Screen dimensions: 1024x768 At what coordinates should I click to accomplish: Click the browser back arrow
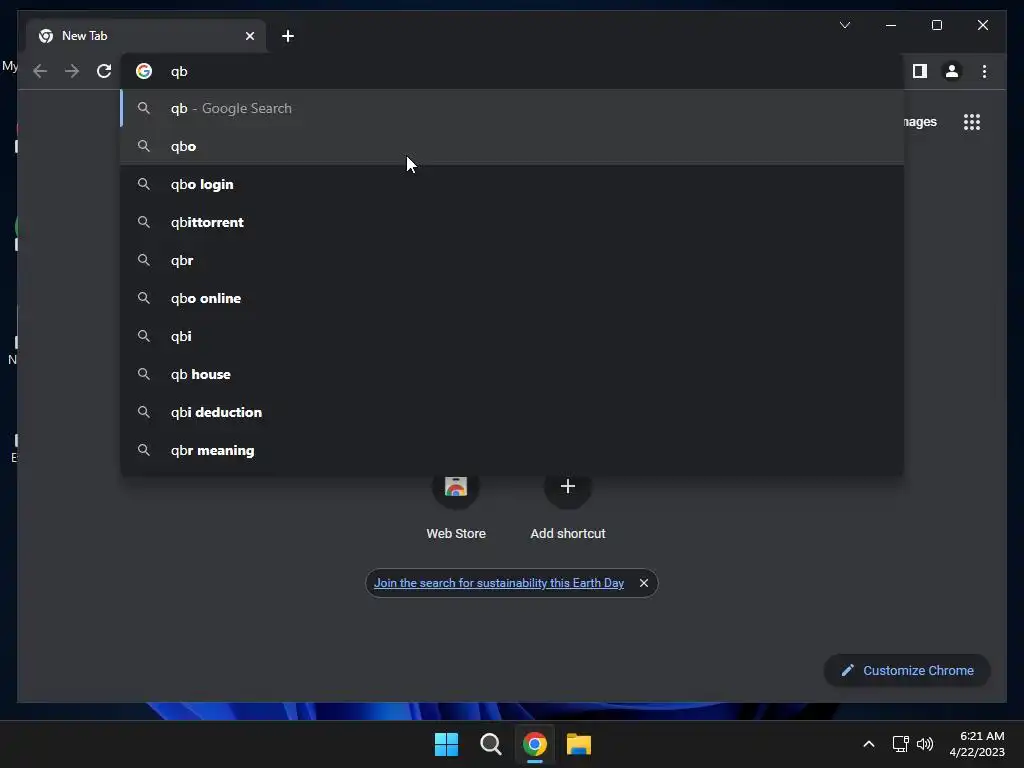40,71
